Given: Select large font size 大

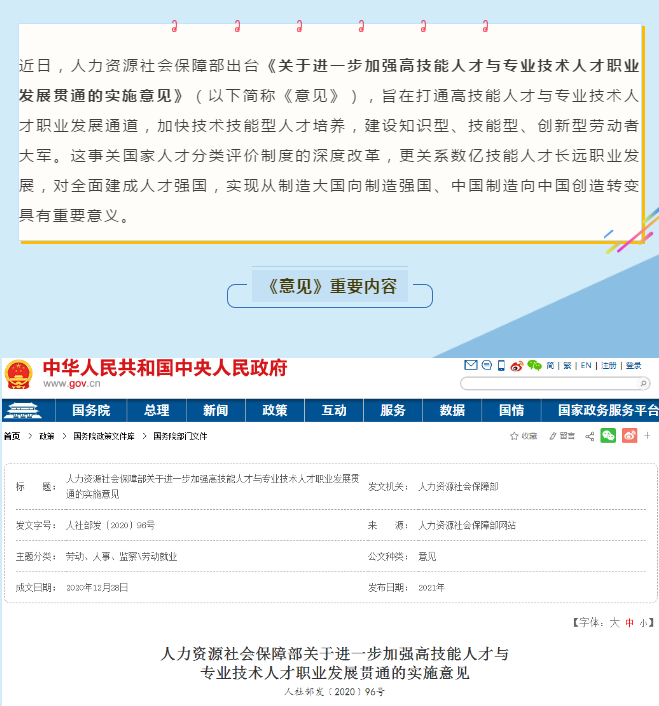Looking at the screenshot, I should click(x=615, y=622).
